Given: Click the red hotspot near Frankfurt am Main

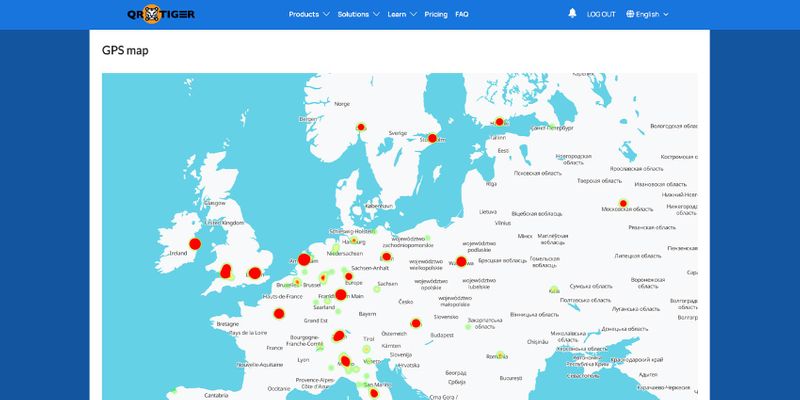Looking at the screenshot, I should pyautogui.click(x=341, y=294).
